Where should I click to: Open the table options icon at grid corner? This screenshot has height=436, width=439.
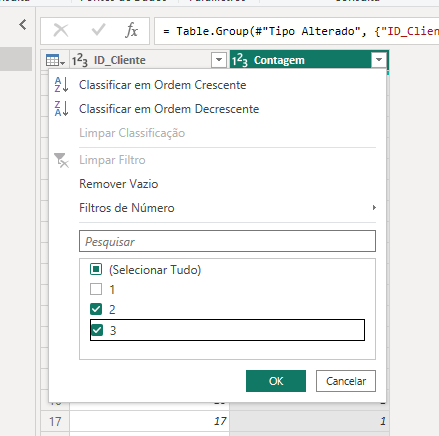55,60
